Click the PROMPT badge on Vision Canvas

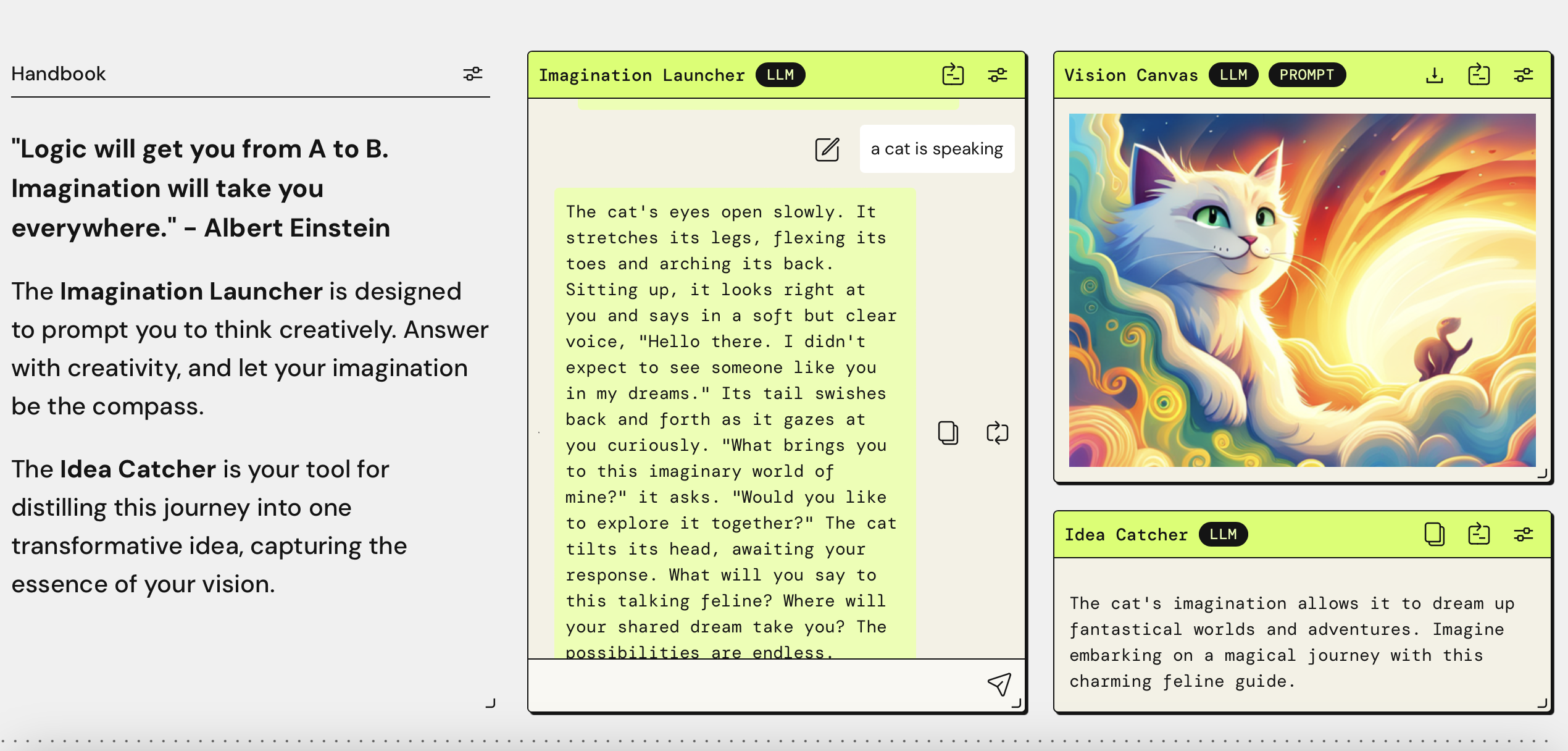pyautogui.click(x=1306, y=75)
